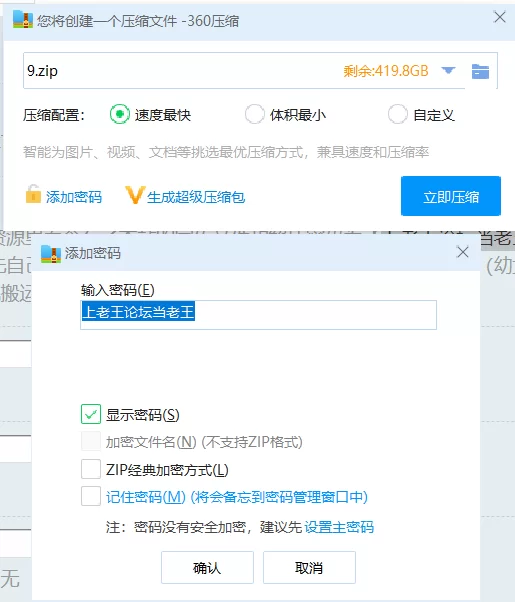Select the 速度最快 radio option
This screenshot has height=602, width=515.
[119, 114]
